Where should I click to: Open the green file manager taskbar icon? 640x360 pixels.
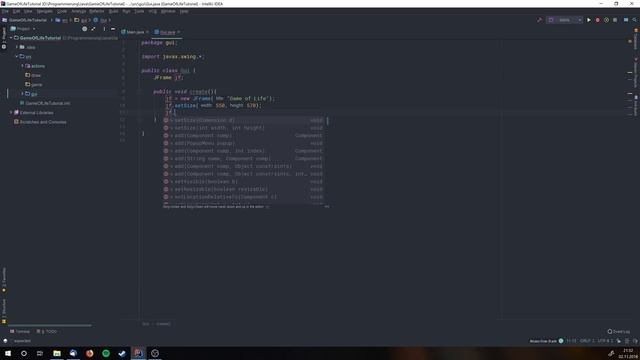click(x=57, y=353)
